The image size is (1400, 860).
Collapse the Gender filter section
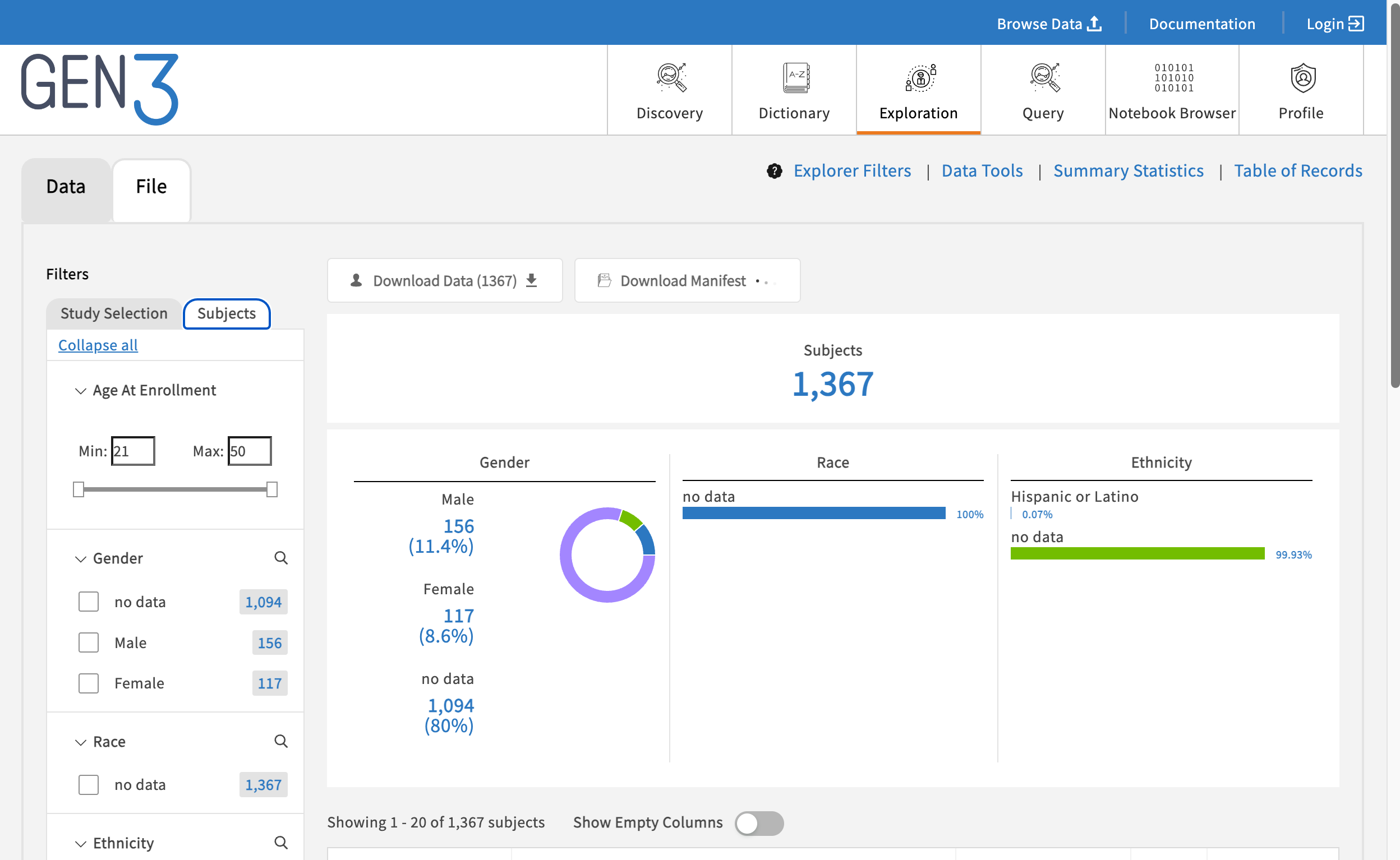(81, 559)
